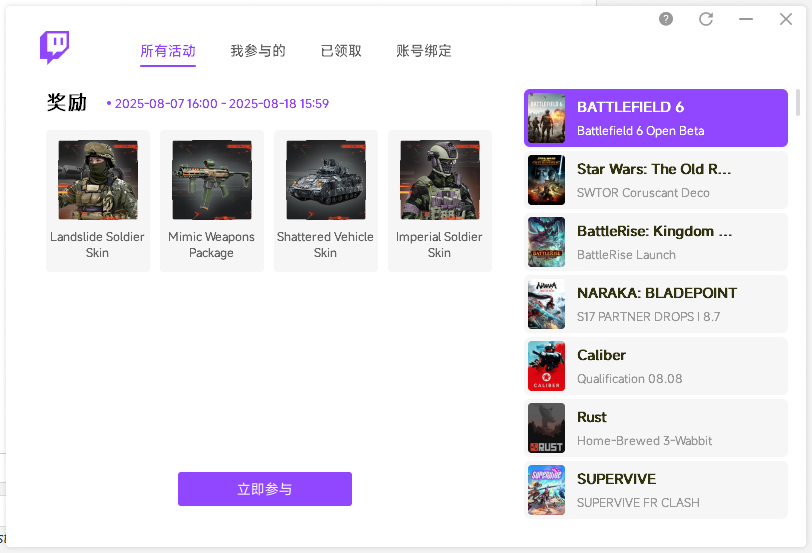812x553 pixels.
Task: Click the Imperial Soldier Skin image
Action: tap(440, 180)
